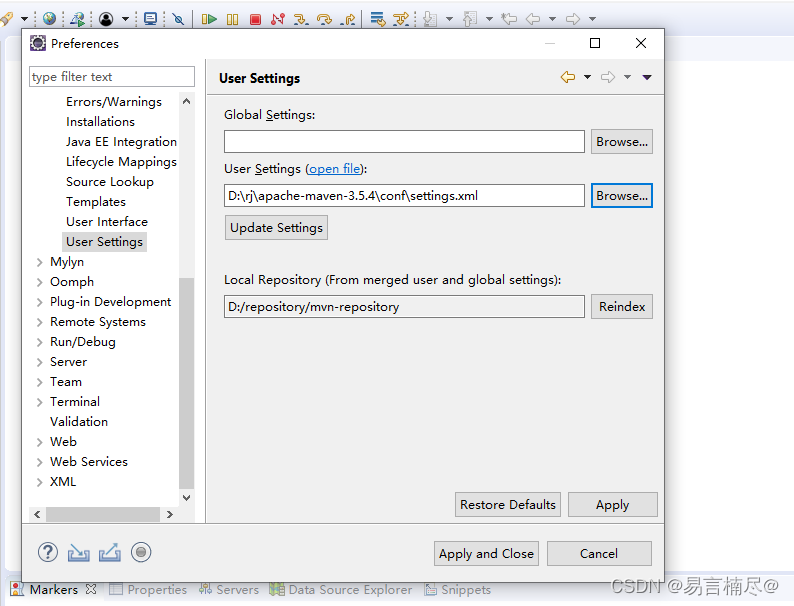Image resolution: width=794 pixels, height=606 pixels.
Task: Click grey forward arrow in User Settings header
Action: point(608,77)
